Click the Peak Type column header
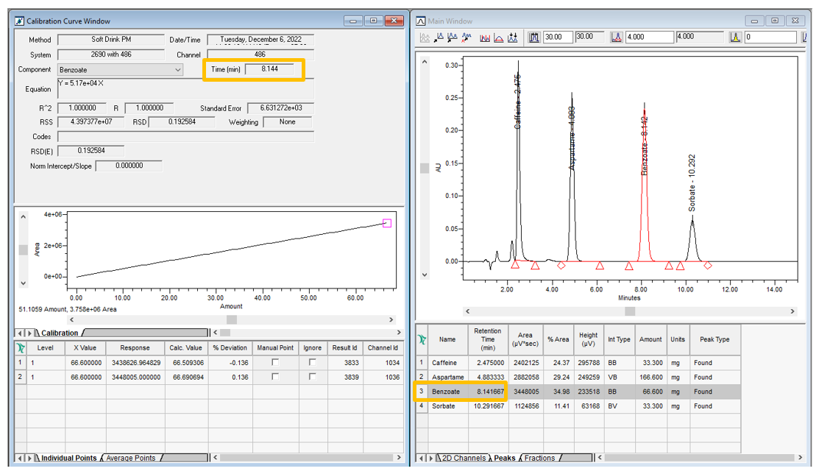This screenshot has width=816, height=474. [715, 339]
